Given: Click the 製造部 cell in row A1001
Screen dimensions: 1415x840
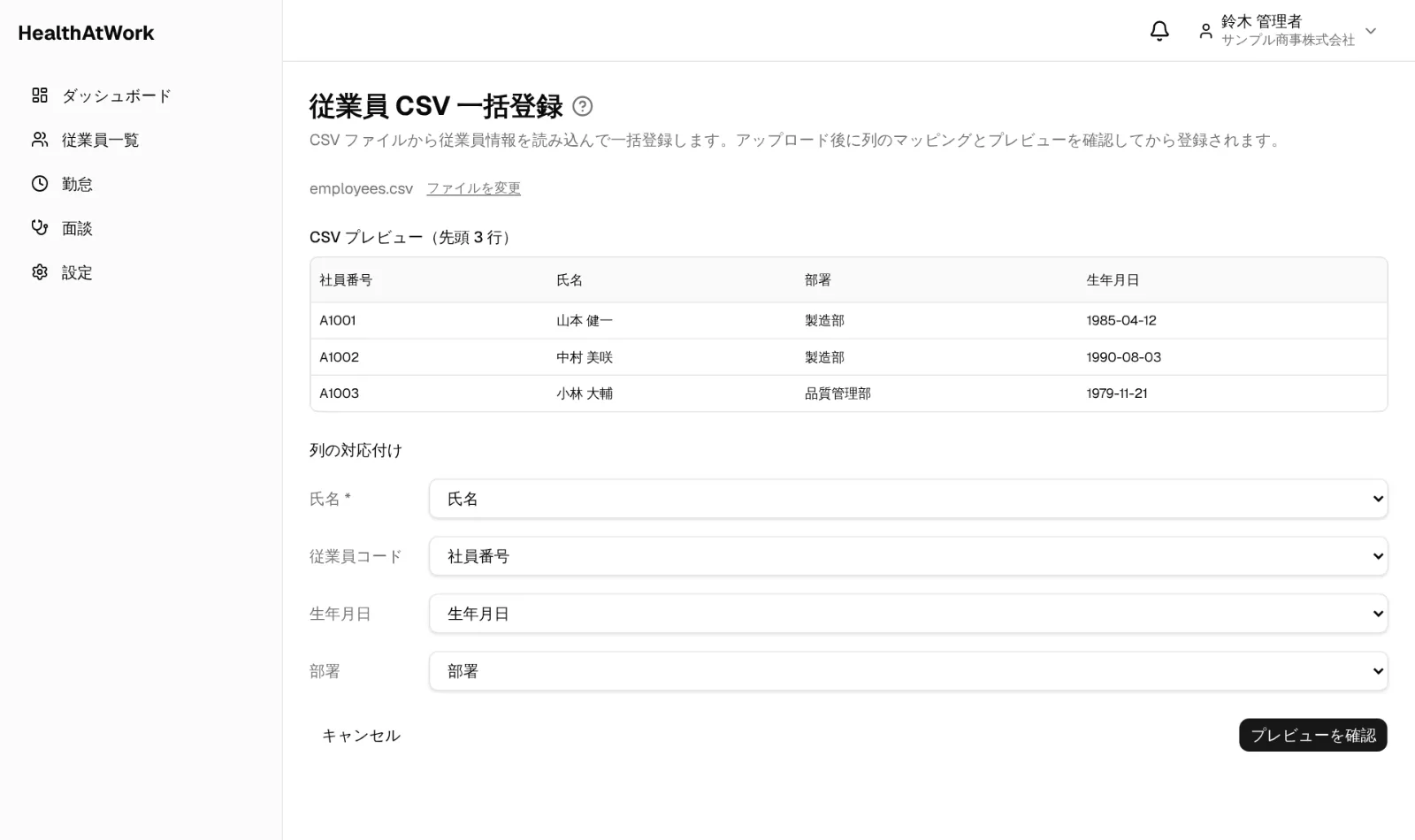Looking at the screenshot, I should pos(824,320).
